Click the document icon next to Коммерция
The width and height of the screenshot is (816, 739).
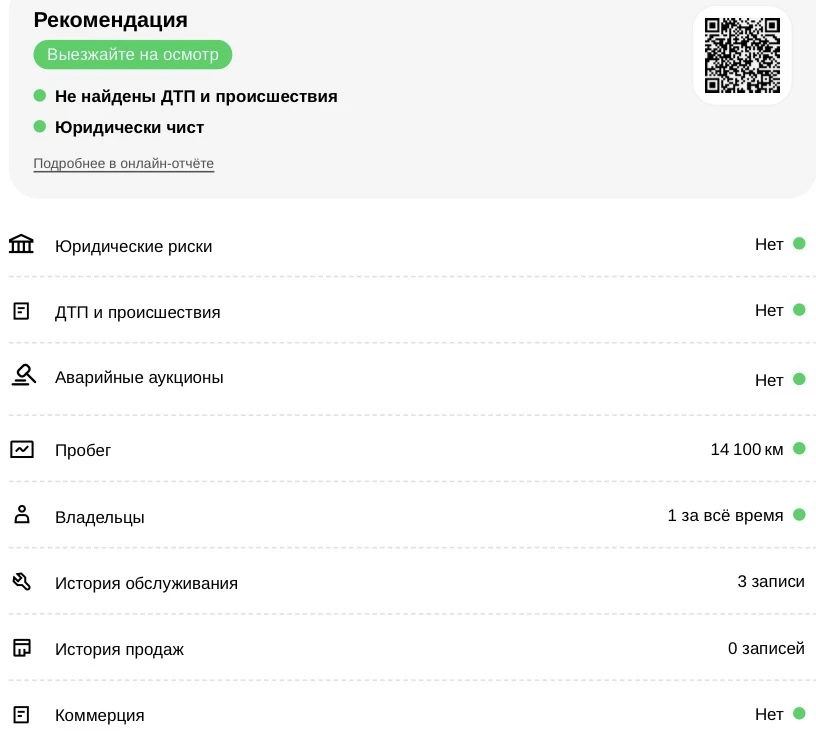tap(21, 715)
